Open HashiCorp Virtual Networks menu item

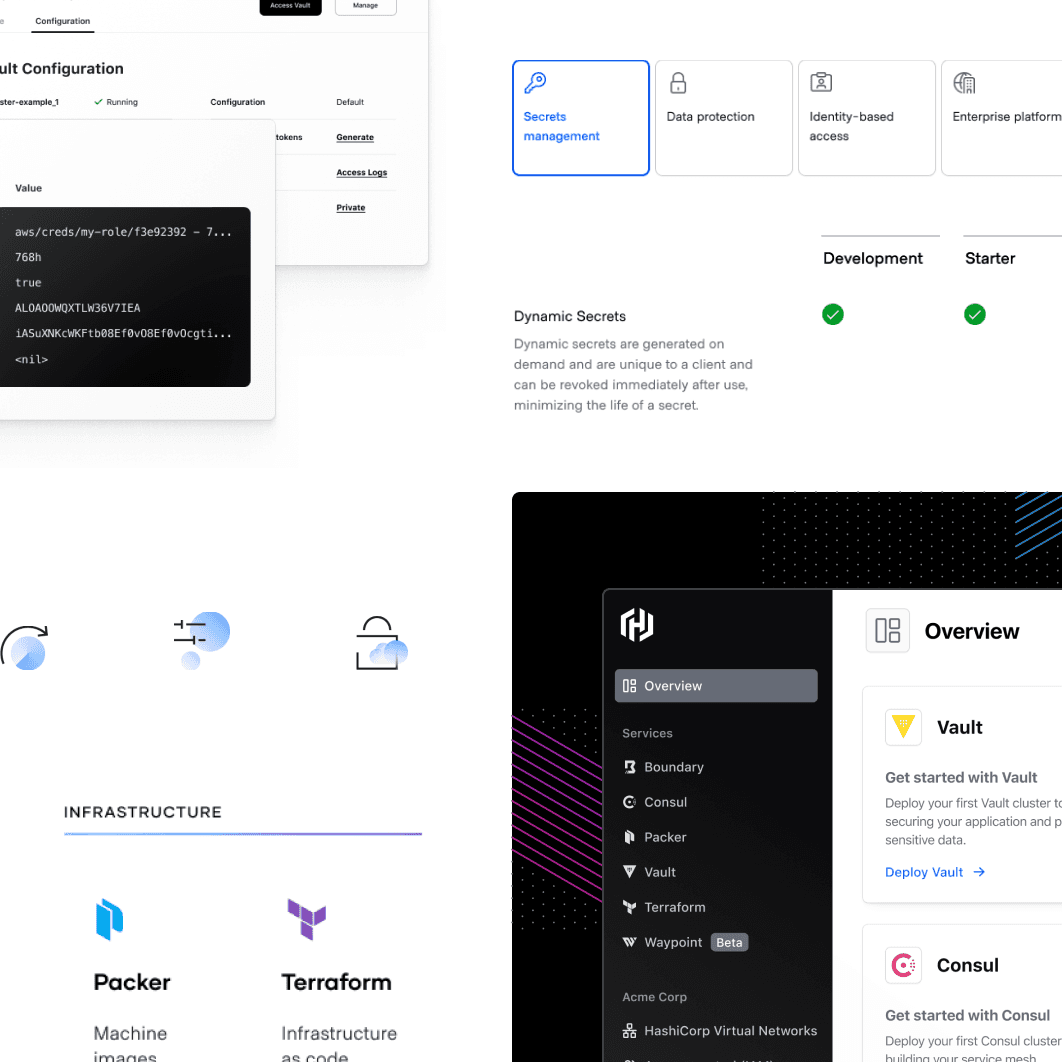[719, 1031]
